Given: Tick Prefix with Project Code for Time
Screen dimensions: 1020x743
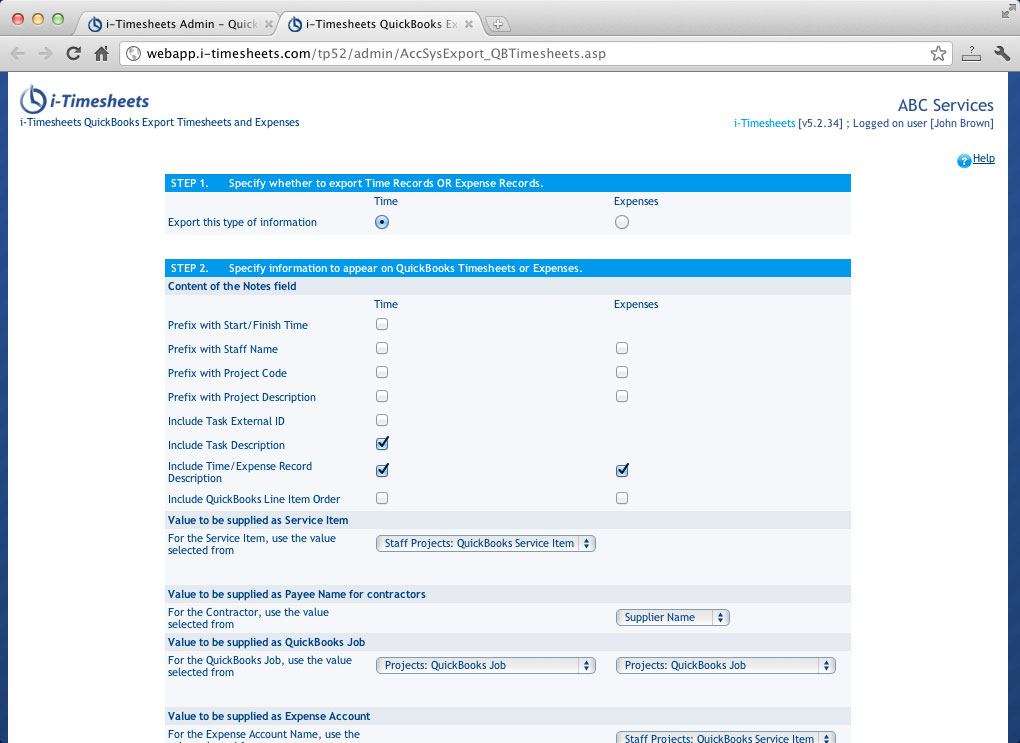Looking at the screenshot, I should 382,372.
